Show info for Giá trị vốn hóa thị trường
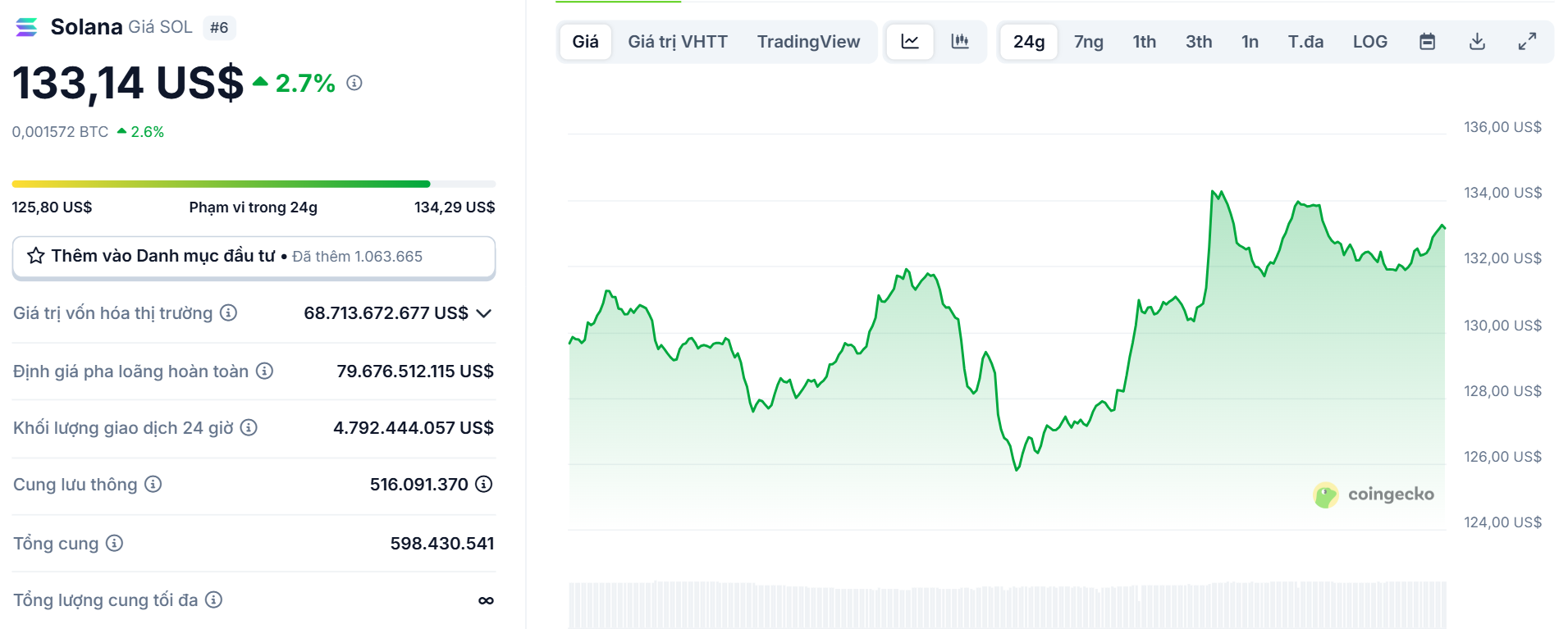 [229, 312]
